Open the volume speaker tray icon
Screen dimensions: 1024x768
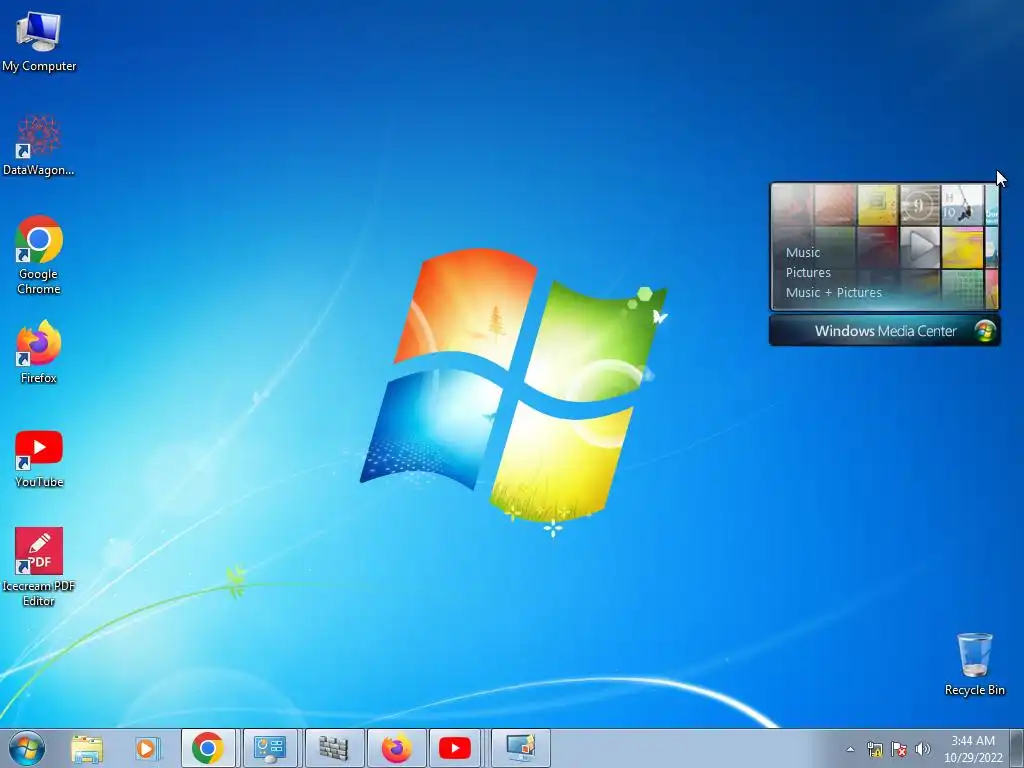point(923,749)
